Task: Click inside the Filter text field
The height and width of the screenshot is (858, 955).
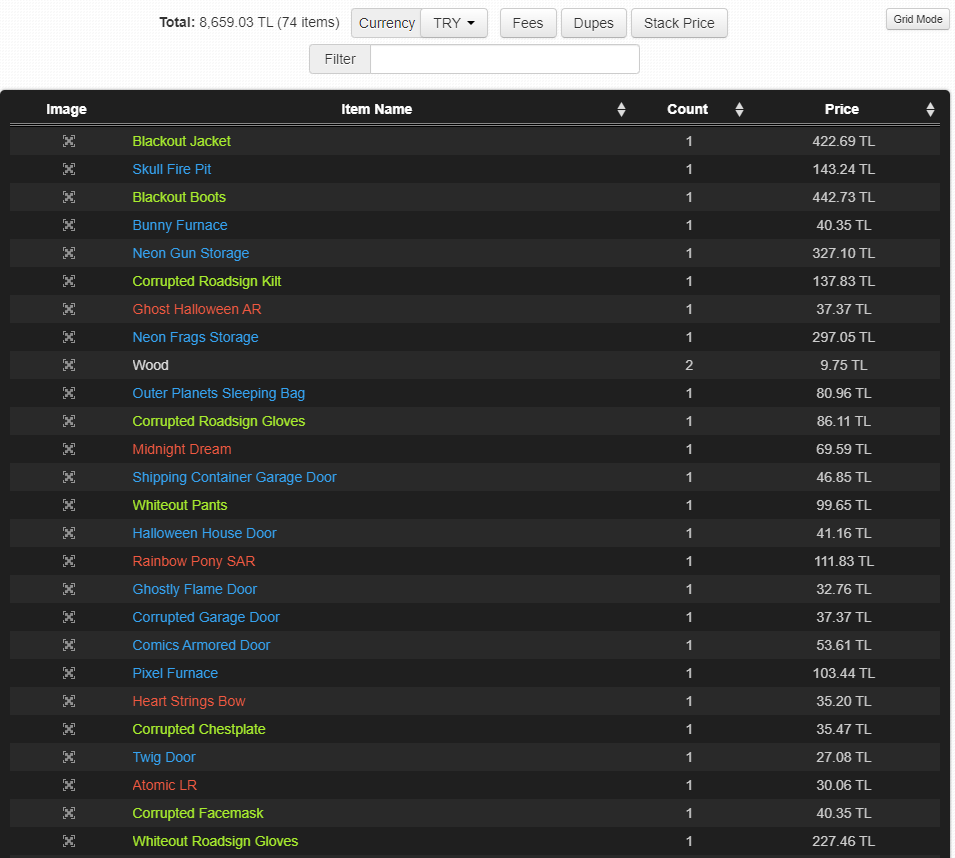Action: tap(505, 59)
